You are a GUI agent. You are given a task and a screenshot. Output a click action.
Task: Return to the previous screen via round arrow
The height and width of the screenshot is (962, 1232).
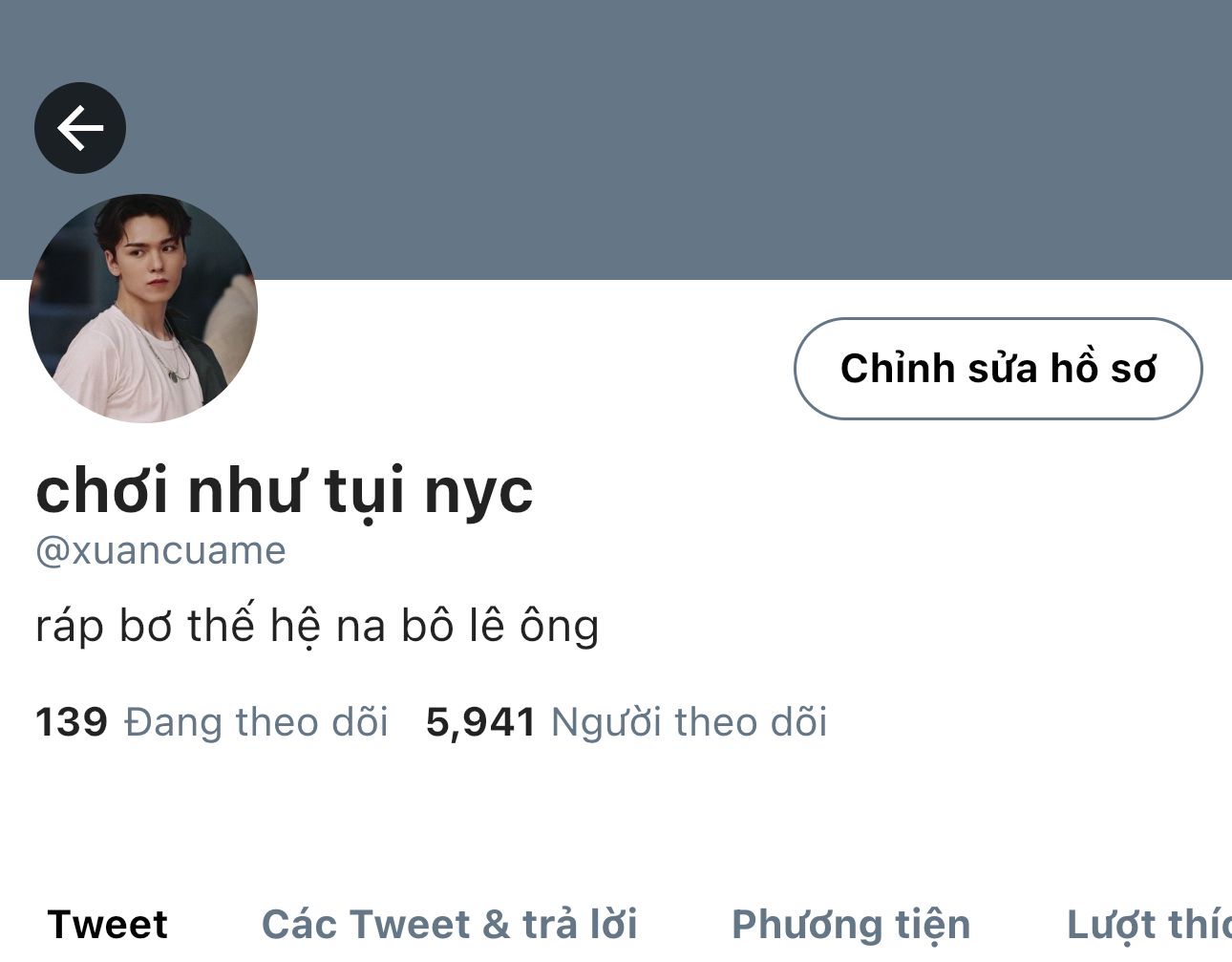click(x=80, y=128)
